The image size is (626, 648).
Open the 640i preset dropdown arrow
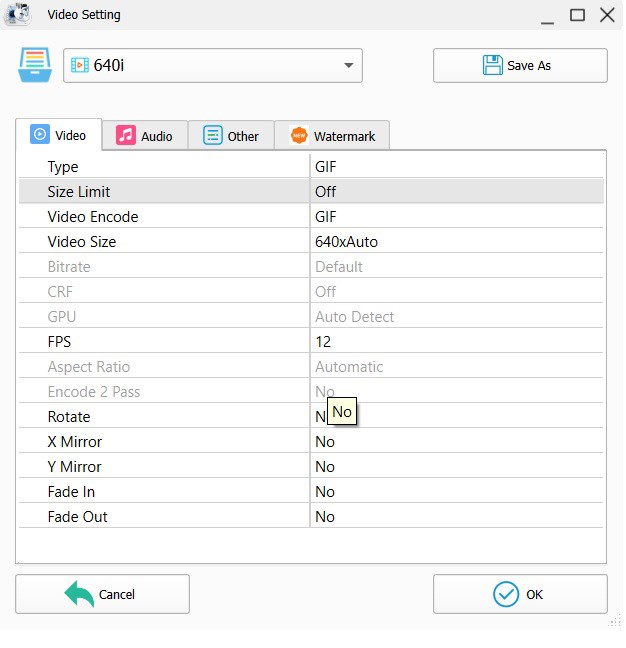pos(348,66)
